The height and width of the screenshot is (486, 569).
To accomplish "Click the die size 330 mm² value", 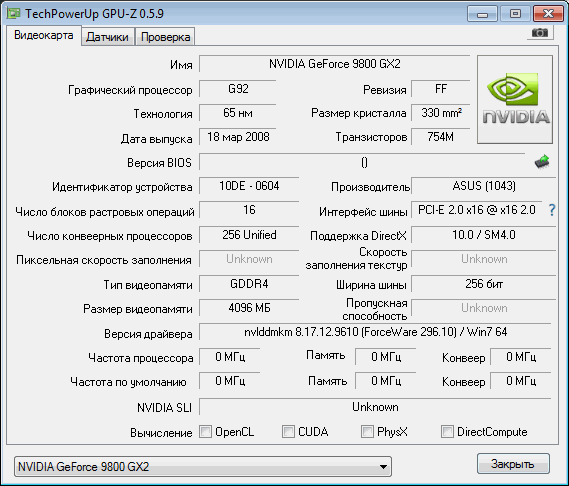I will (441, 113).
